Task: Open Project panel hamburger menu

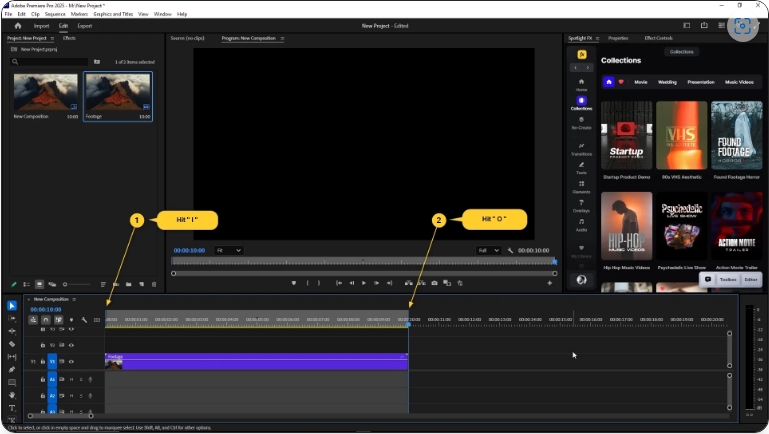Action: point(52,38)
